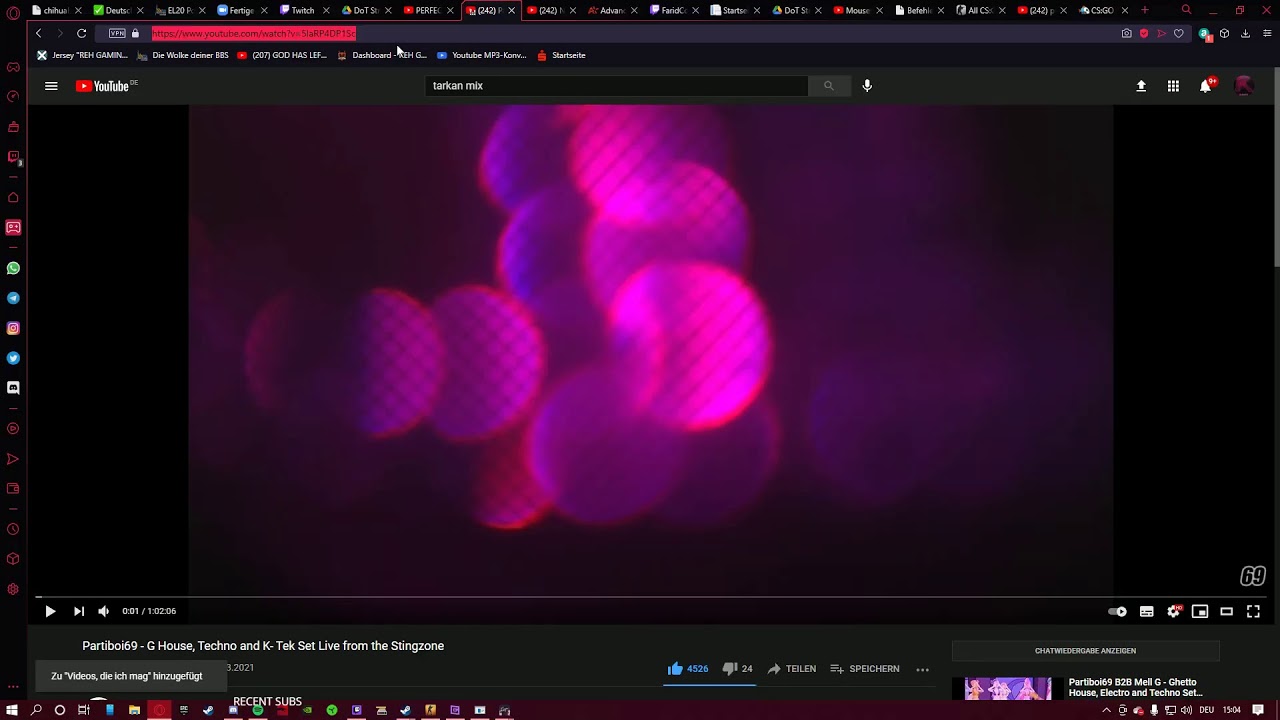Viewport: 1280px width, 720px height.
Task: Open the Partiboi69 B2B Mell G thumbnail
Action: click(x=1008, y=688)
